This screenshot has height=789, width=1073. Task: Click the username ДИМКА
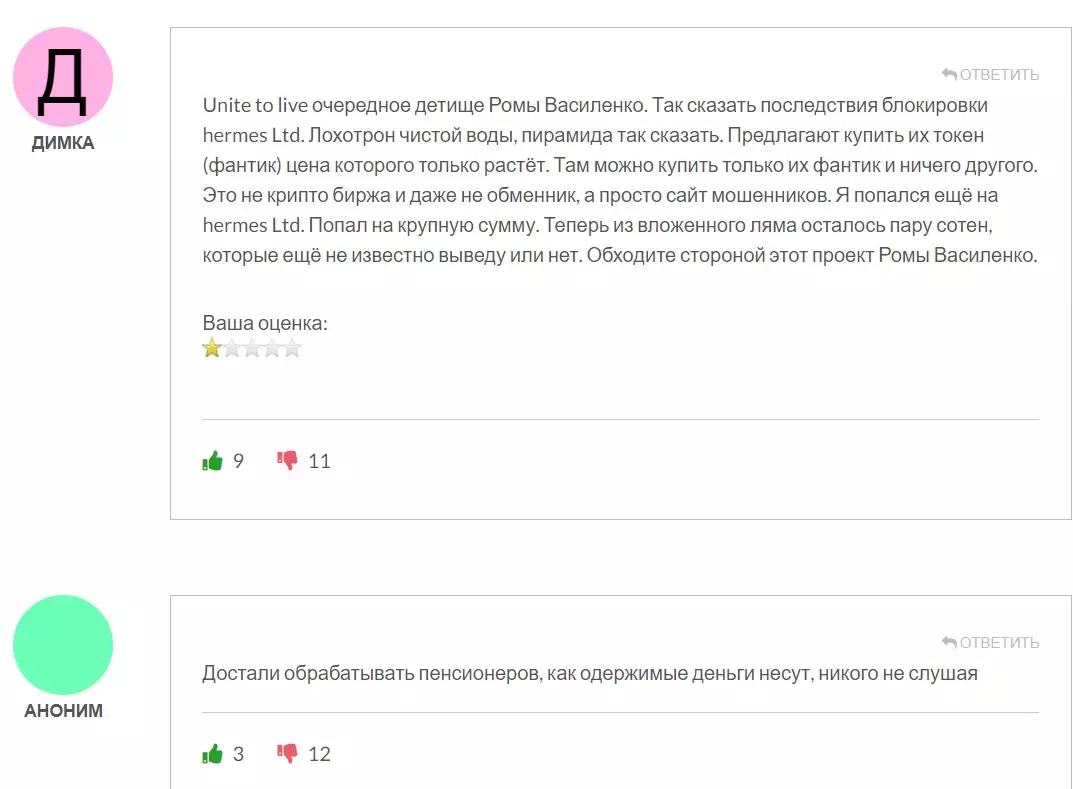click(x=63, y=143)
